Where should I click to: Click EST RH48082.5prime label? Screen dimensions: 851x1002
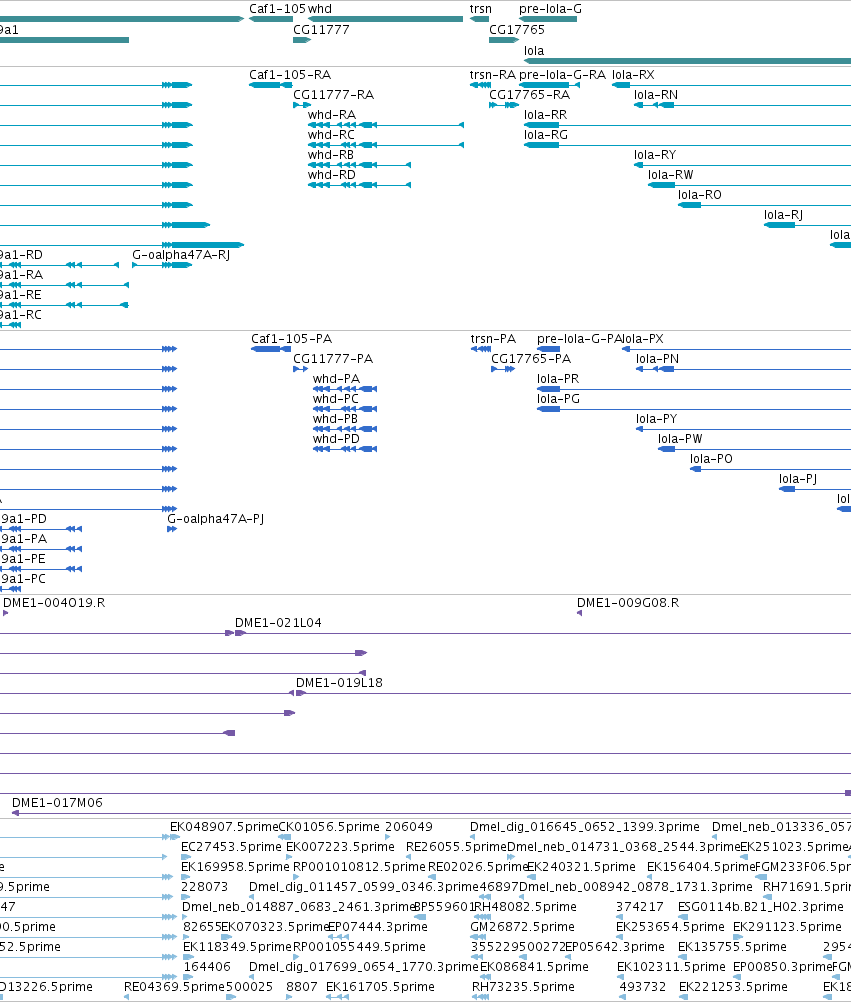pyautogui.click(x=525, y=907)
